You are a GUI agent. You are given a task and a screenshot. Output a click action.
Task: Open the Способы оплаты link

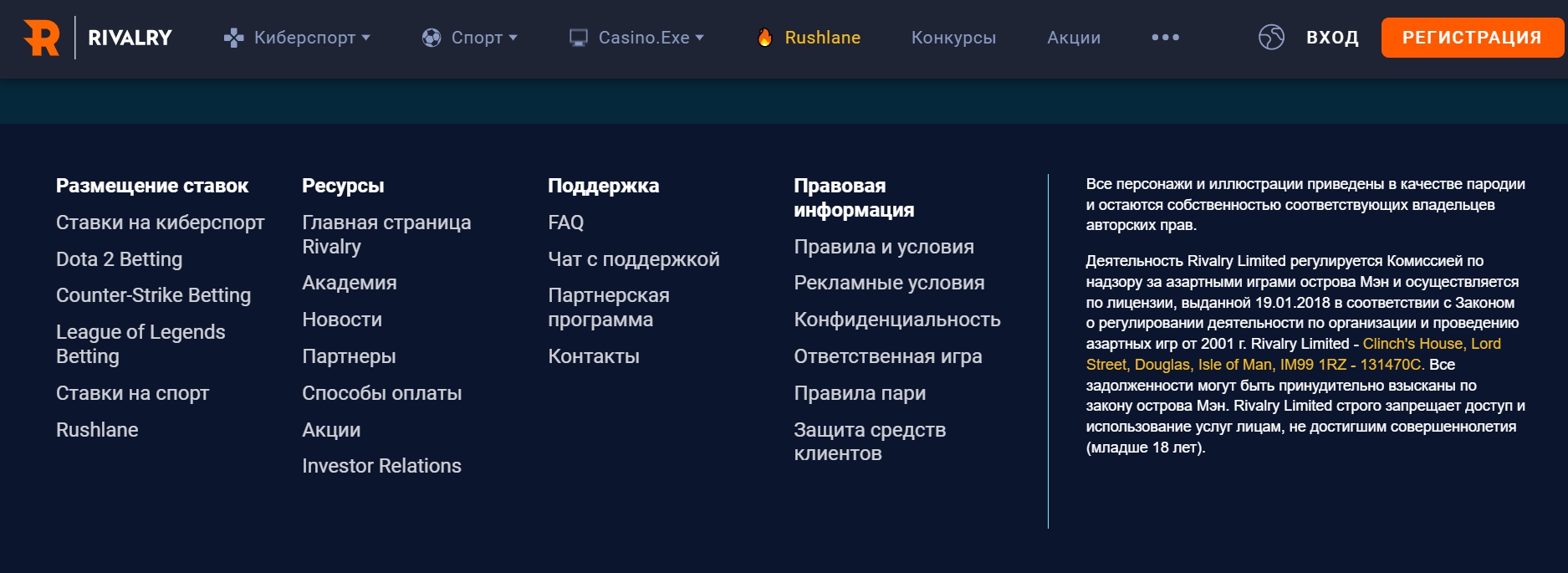click(x=381, y=393)
